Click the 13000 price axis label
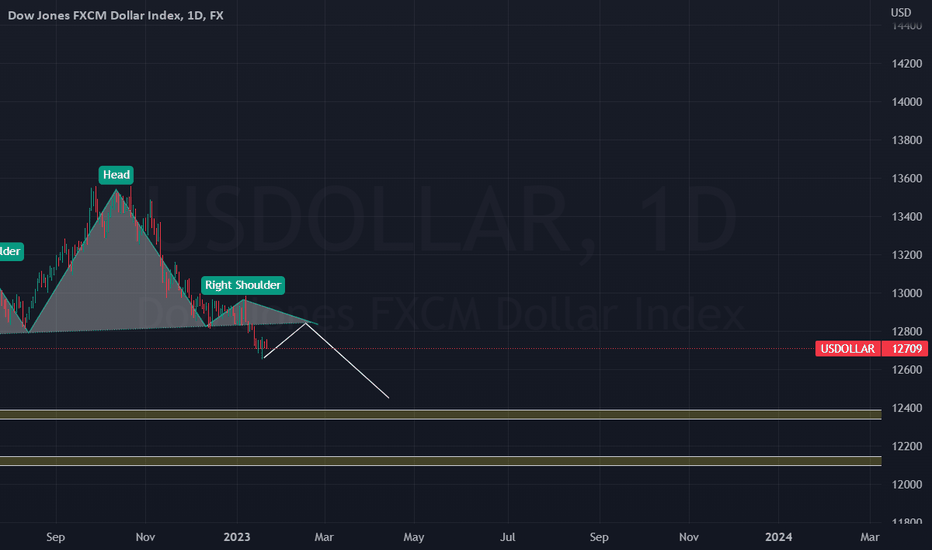932x550 pixels. (x=906, y=293)
